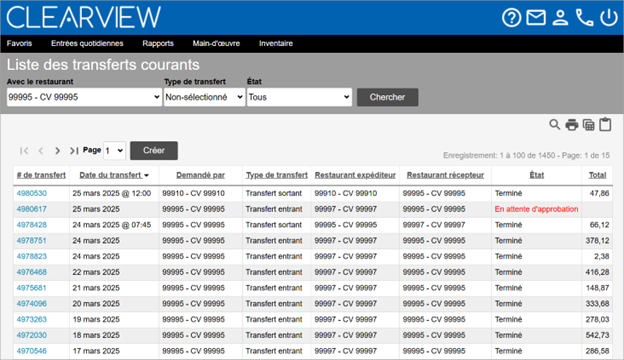This screenshot has width=624, height=360.
Task: Open the user profile icon
Action: click(x=560, y=18)
